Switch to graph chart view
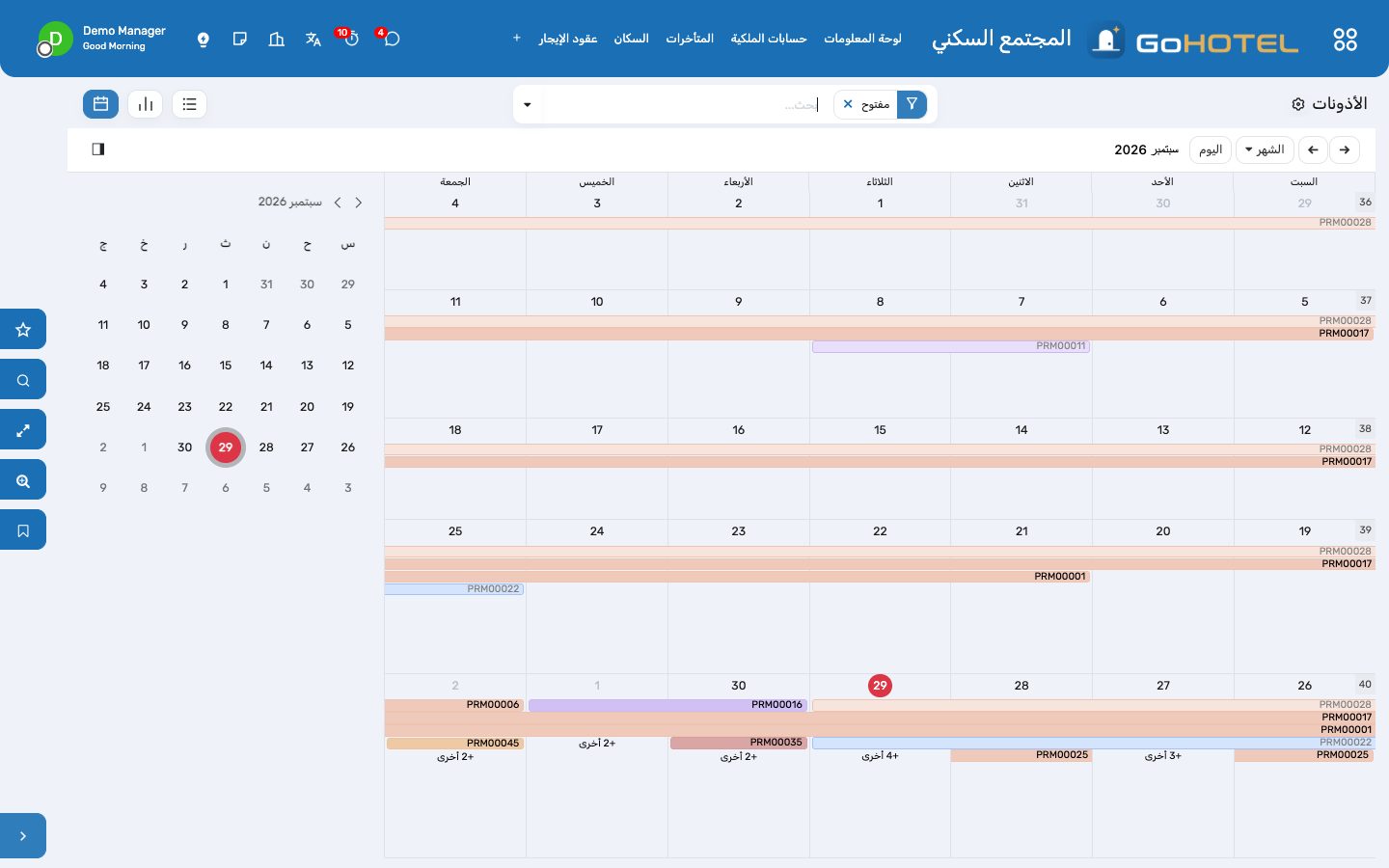 click(145, 104)
